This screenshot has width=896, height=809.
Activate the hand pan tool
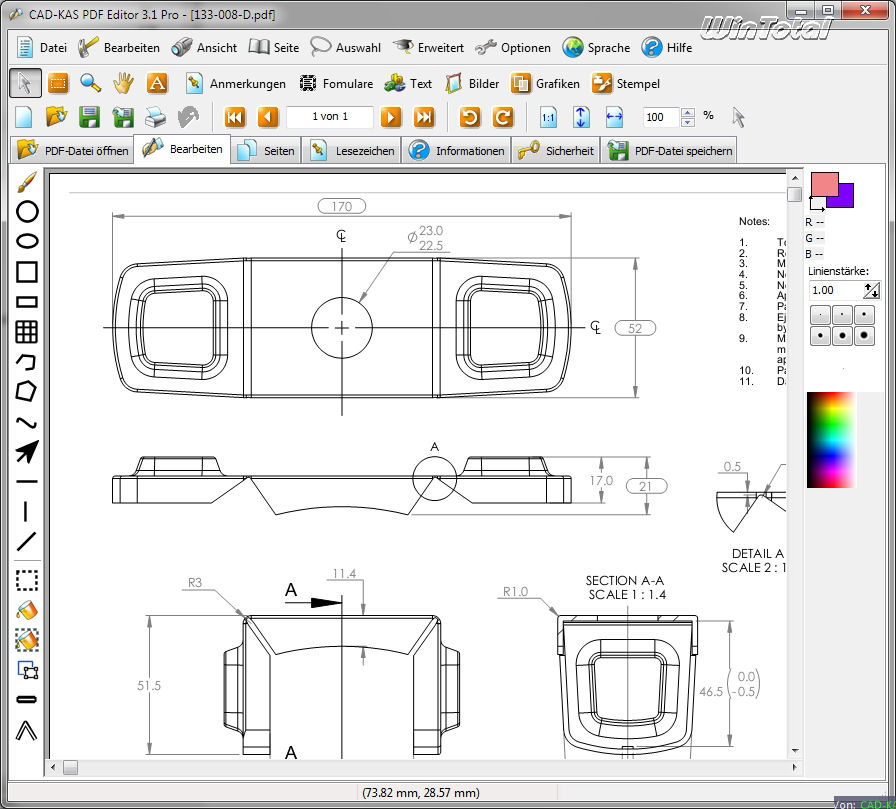[123, 83]
